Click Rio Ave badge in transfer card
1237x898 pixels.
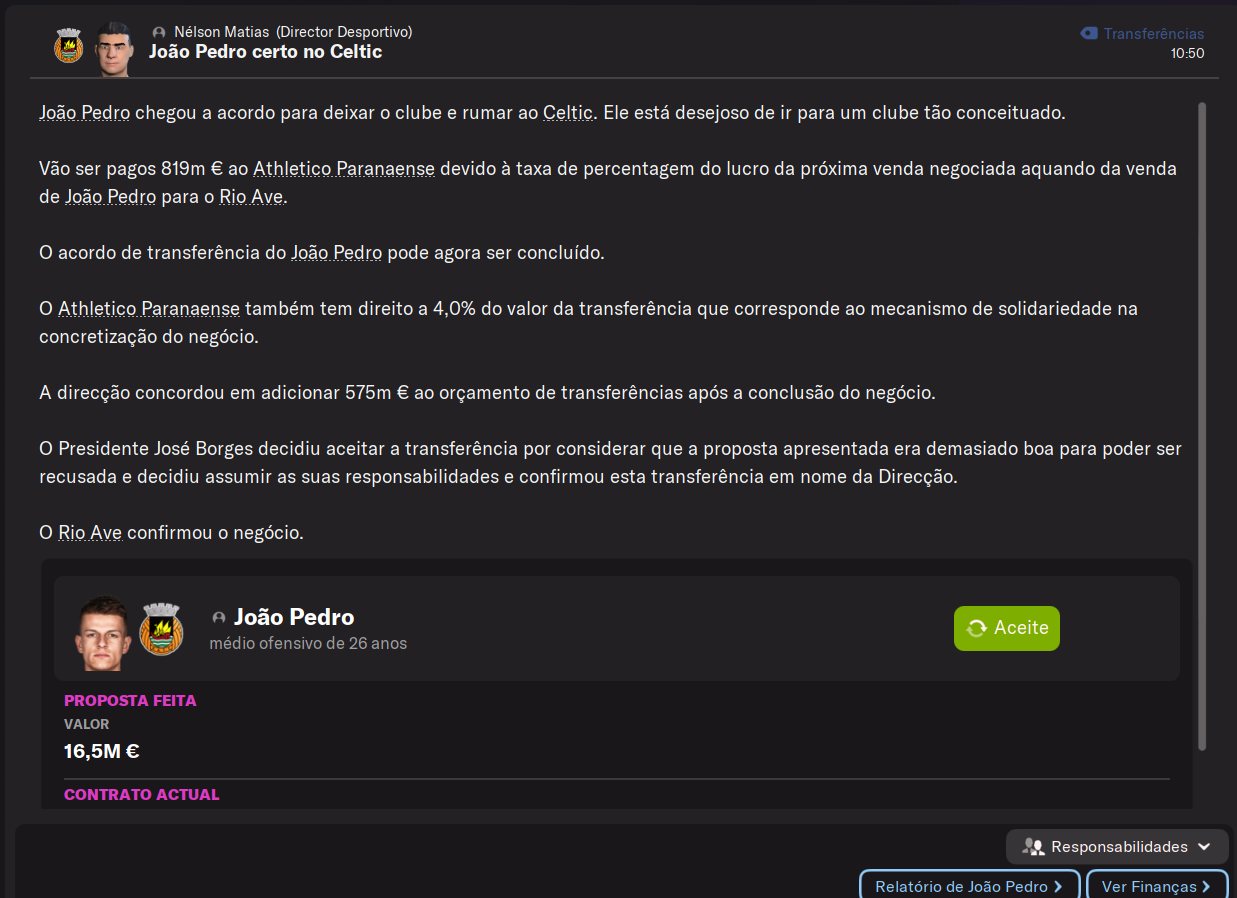[x=161, y=629]
